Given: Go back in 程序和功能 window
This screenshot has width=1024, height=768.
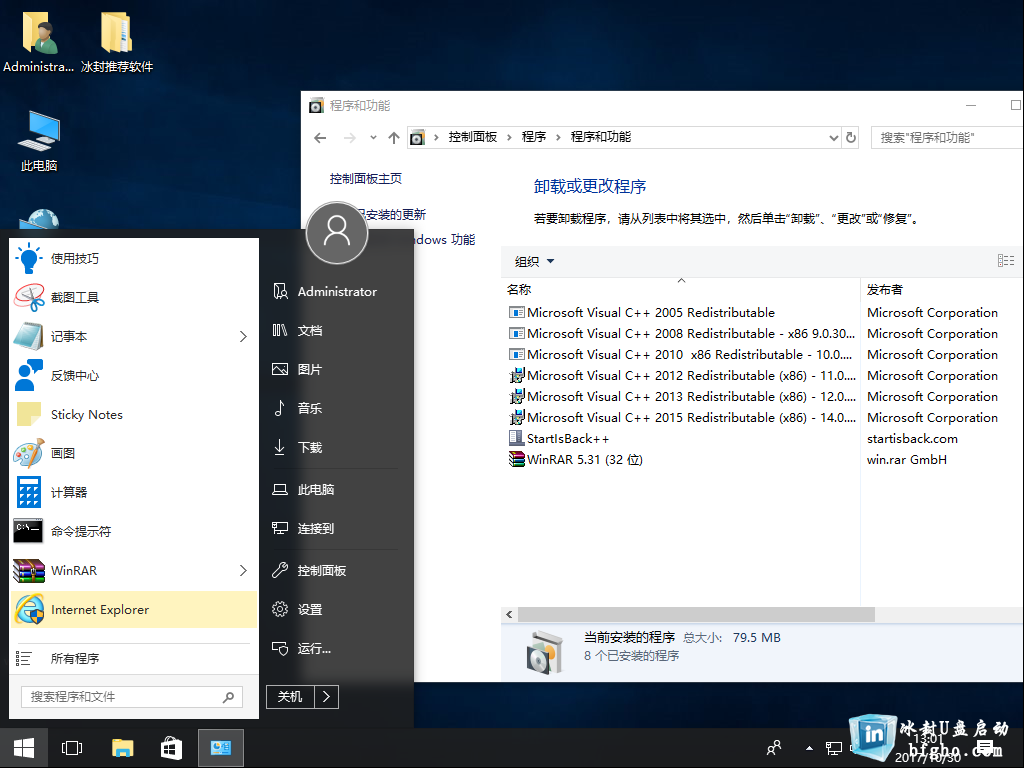Looking at the screenshot, I should (x=320, y=138).
